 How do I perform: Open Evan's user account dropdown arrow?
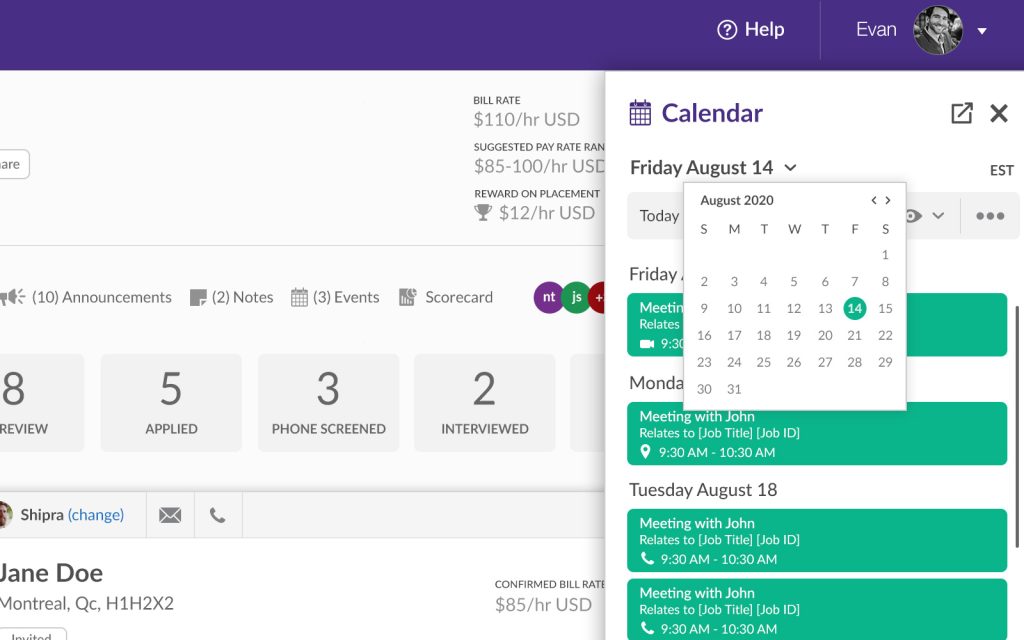click(x=982, y=31)
